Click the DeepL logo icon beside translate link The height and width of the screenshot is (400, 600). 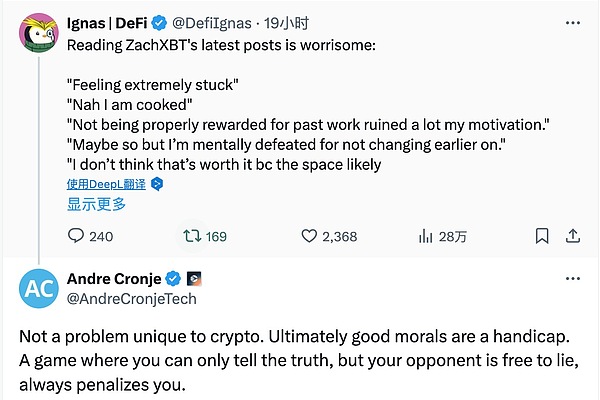[x=157, y=185]
